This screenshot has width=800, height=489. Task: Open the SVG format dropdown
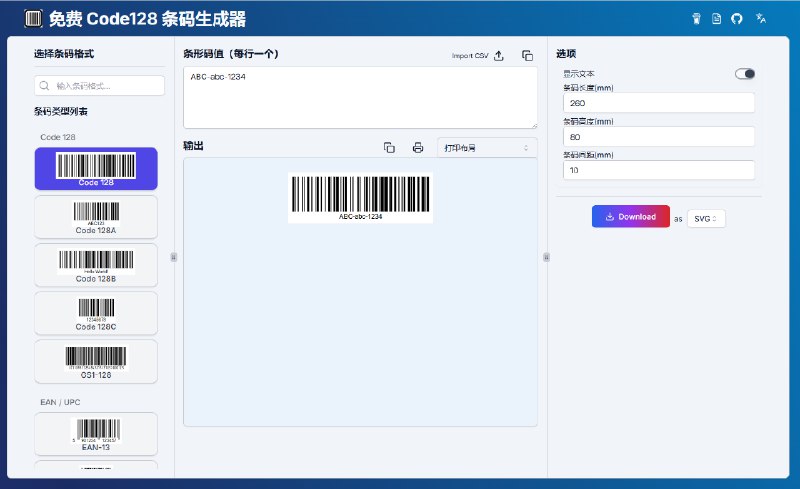(706, 218)
